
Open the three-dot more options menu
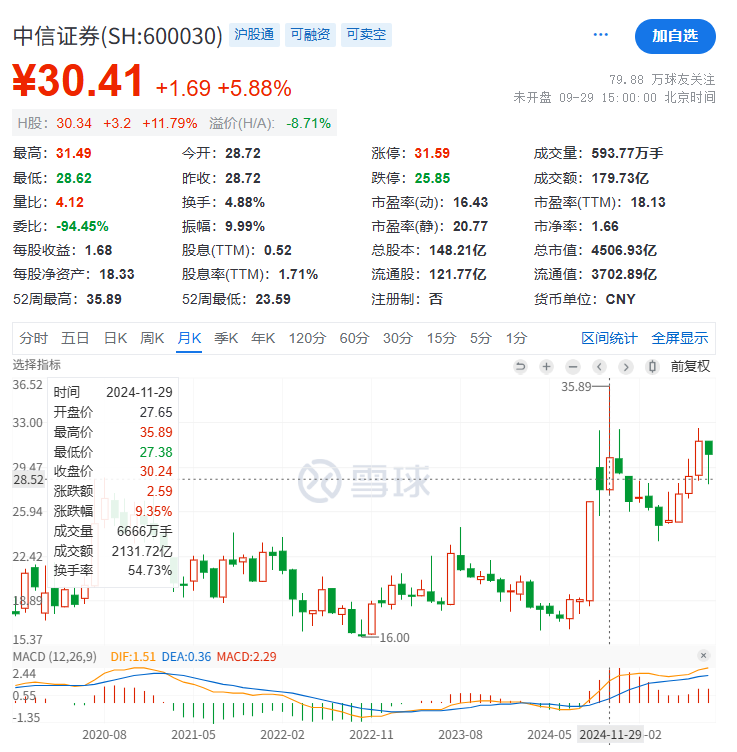pyautogui.click(x=600, y=35)
